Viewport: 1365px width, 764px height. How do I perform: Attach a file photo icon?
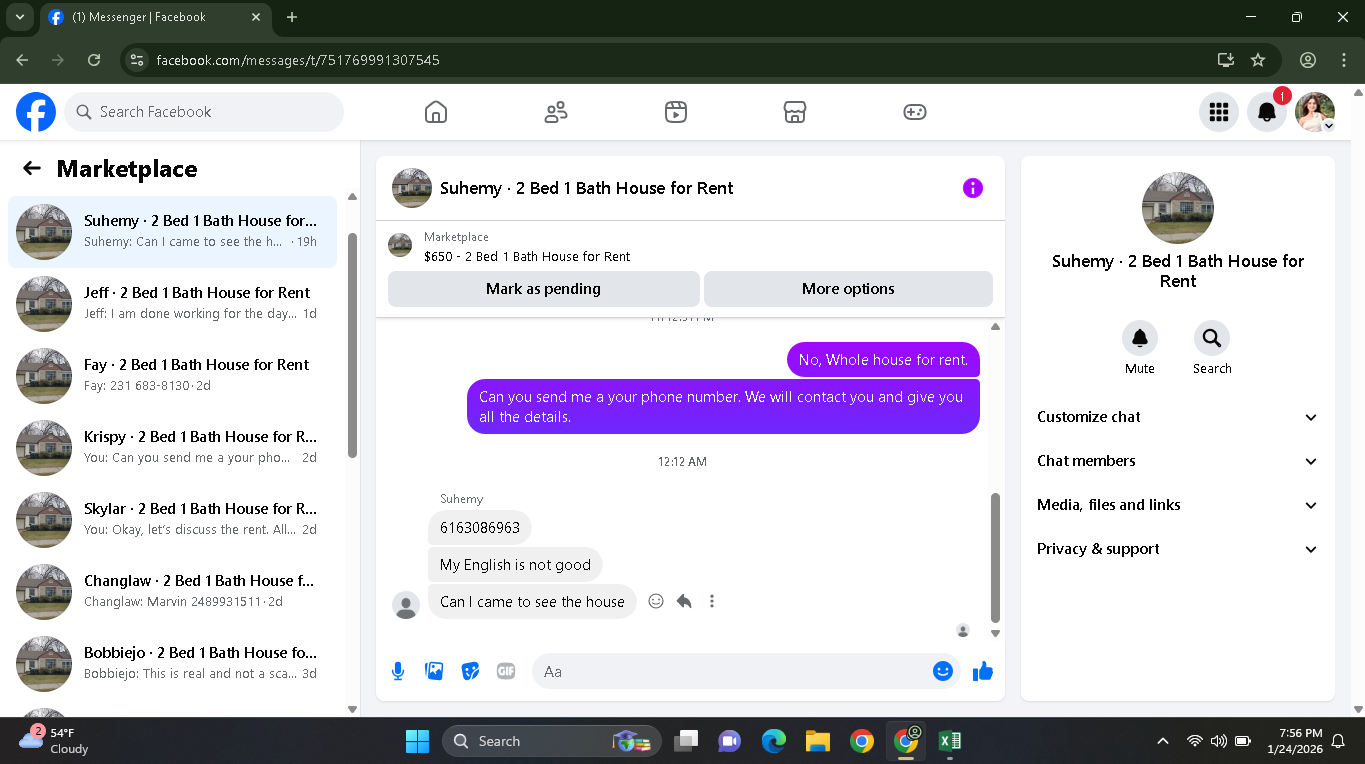tap(434, 671)
